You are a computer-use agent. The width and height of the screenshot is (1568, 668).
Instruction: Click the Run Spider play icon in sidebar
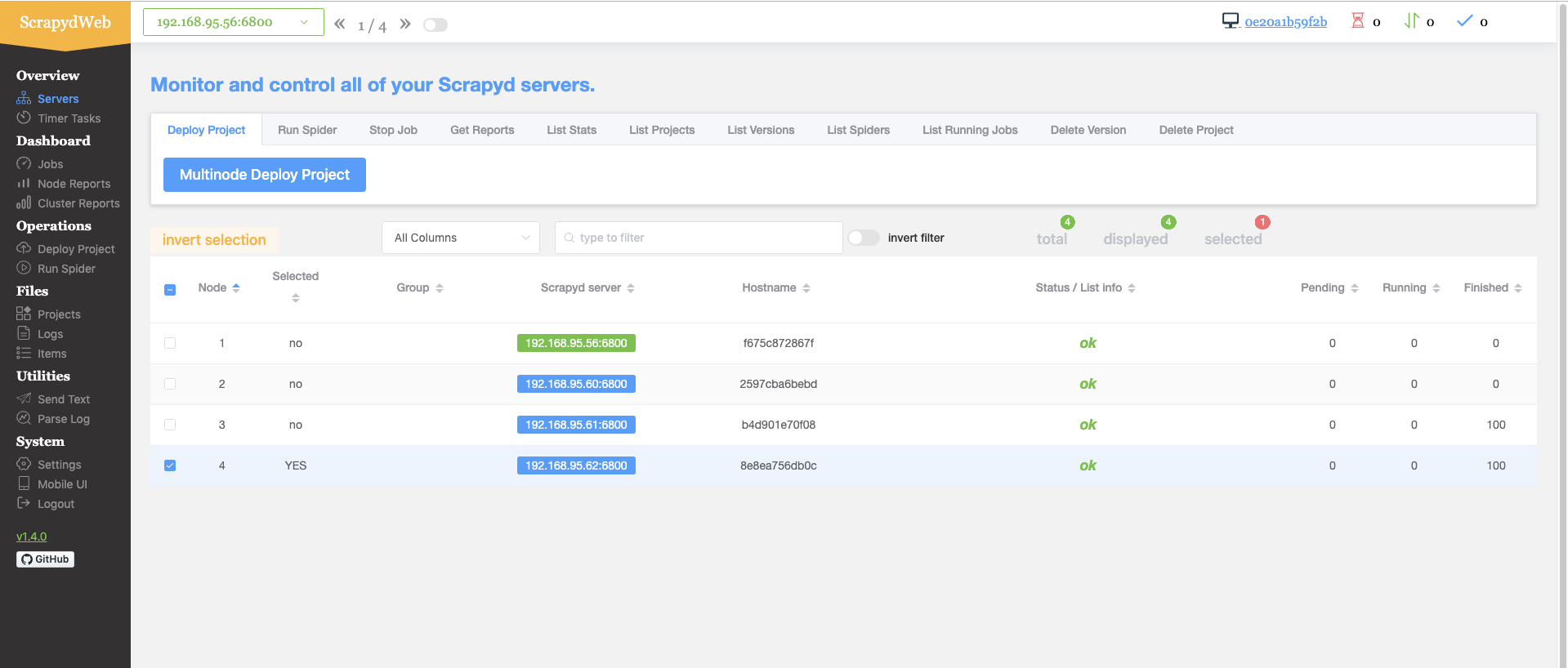[x=24, y=268]
